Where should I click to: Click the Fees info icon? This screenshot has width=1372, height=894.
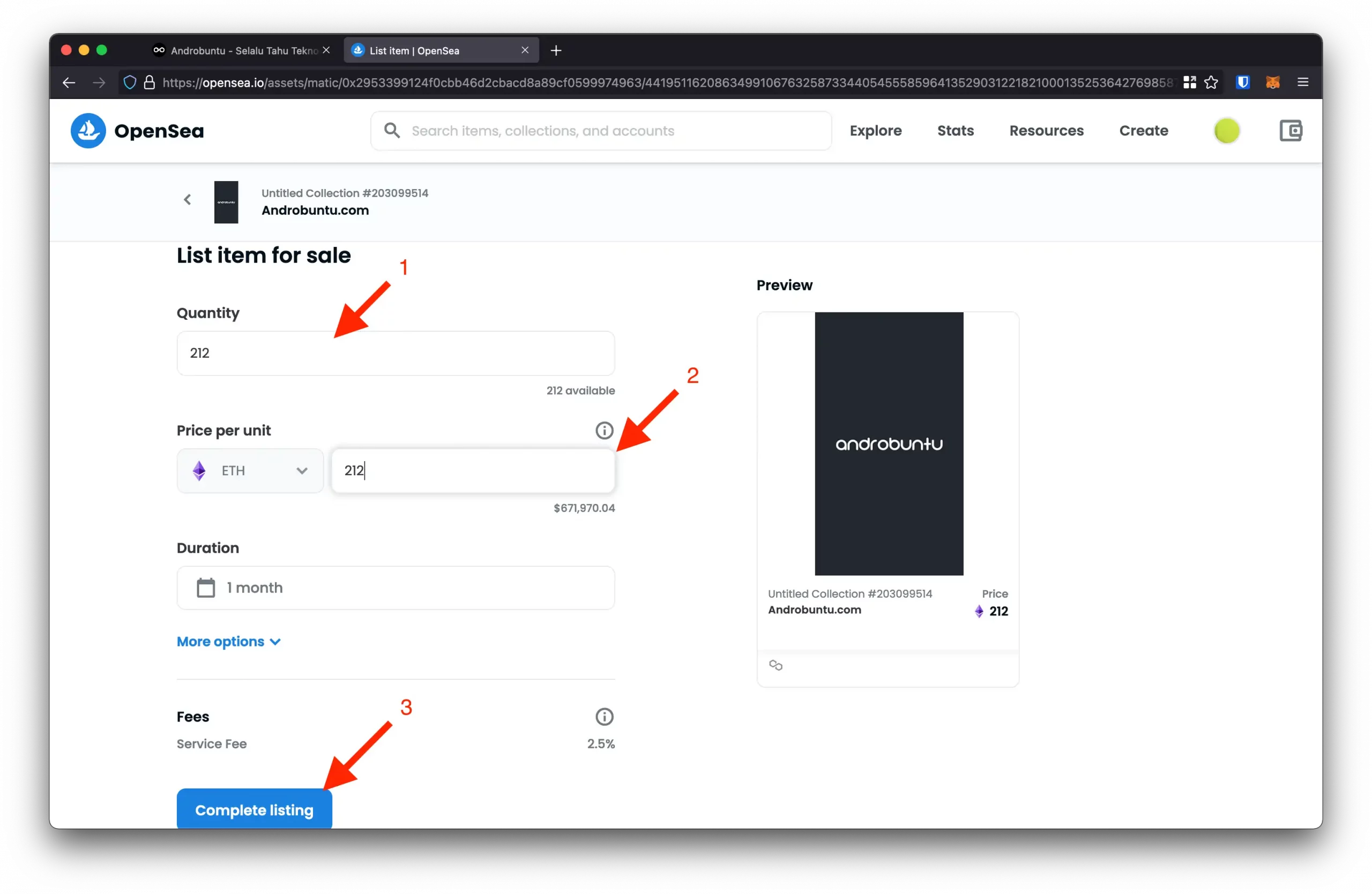(x=603, y=717)
